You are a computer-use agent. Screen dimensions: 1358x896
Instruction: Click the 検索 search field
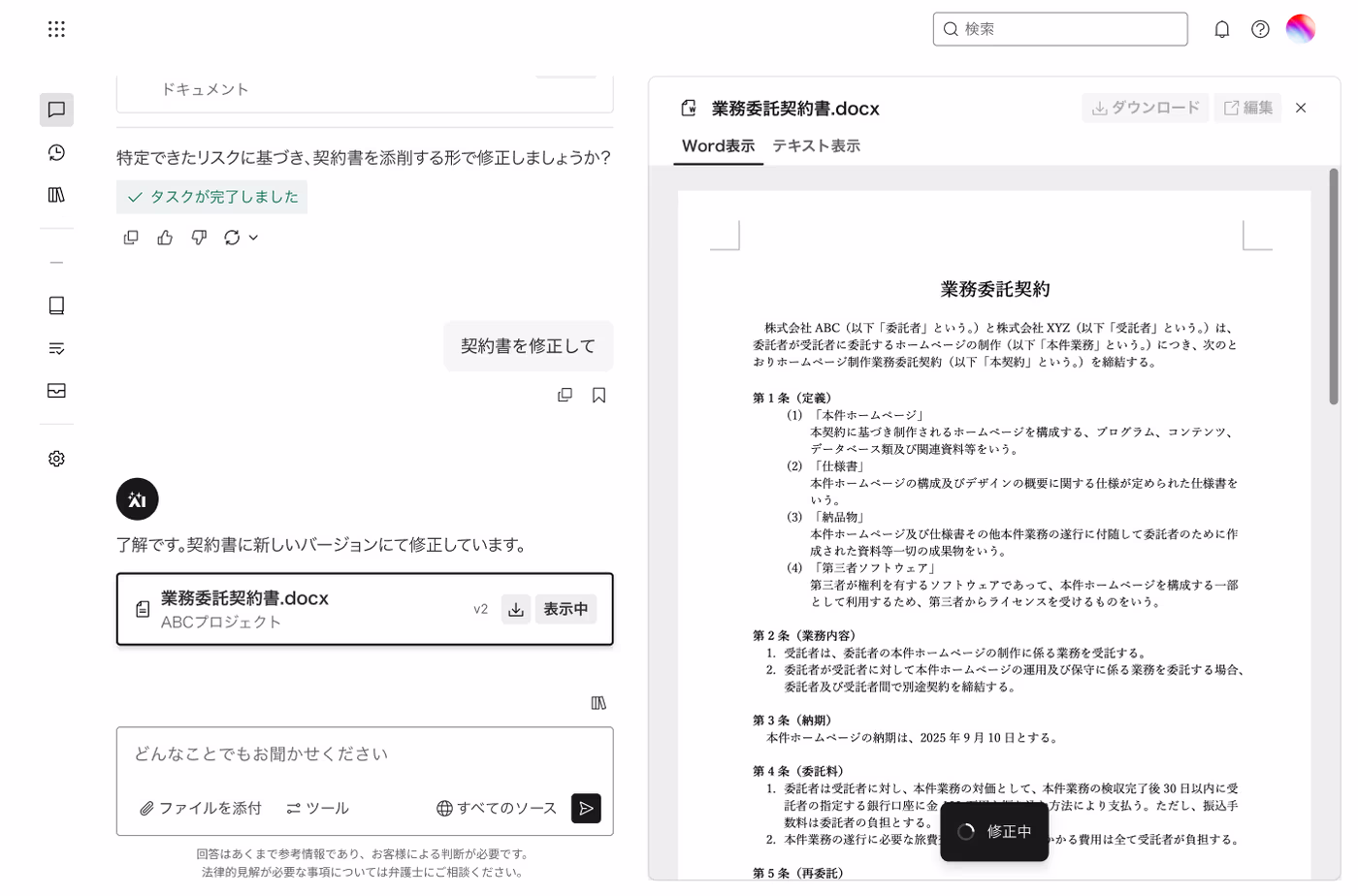pos(1060,29)
